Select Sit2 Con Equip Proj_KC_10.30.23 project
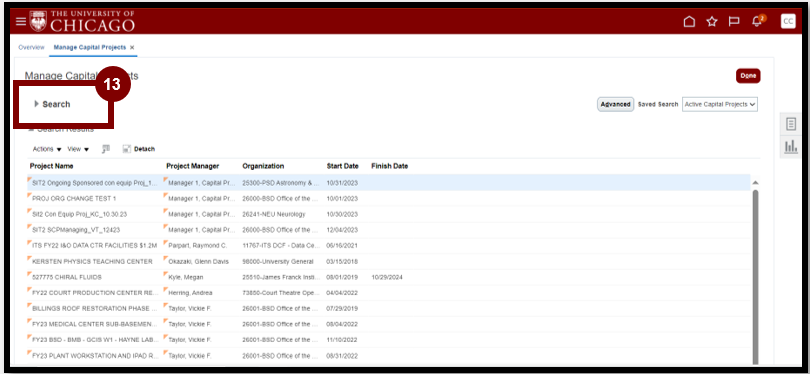The image size is (810, 374). pyautogui.click(x=80, y=214)
